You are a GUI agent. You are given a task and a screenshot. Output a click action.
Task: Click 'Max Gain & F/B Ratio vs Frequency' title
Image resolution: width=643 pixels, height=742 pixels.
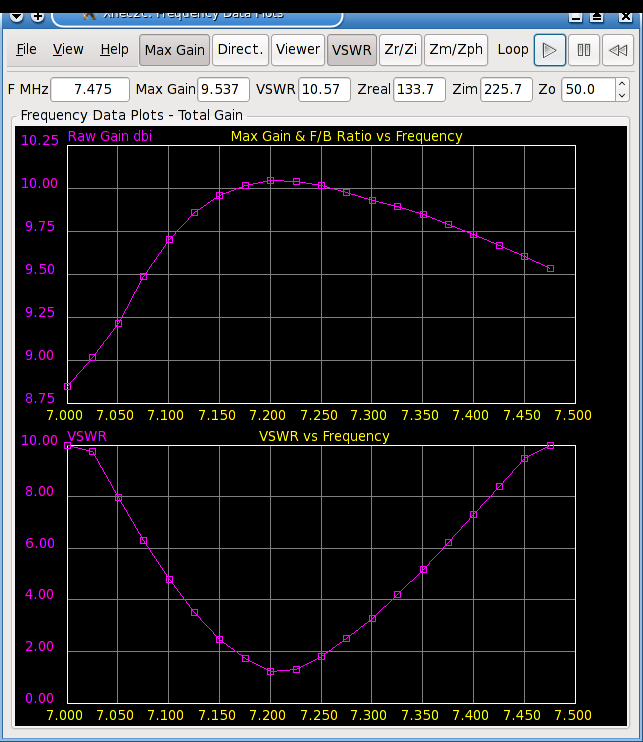tap(346, 136)
